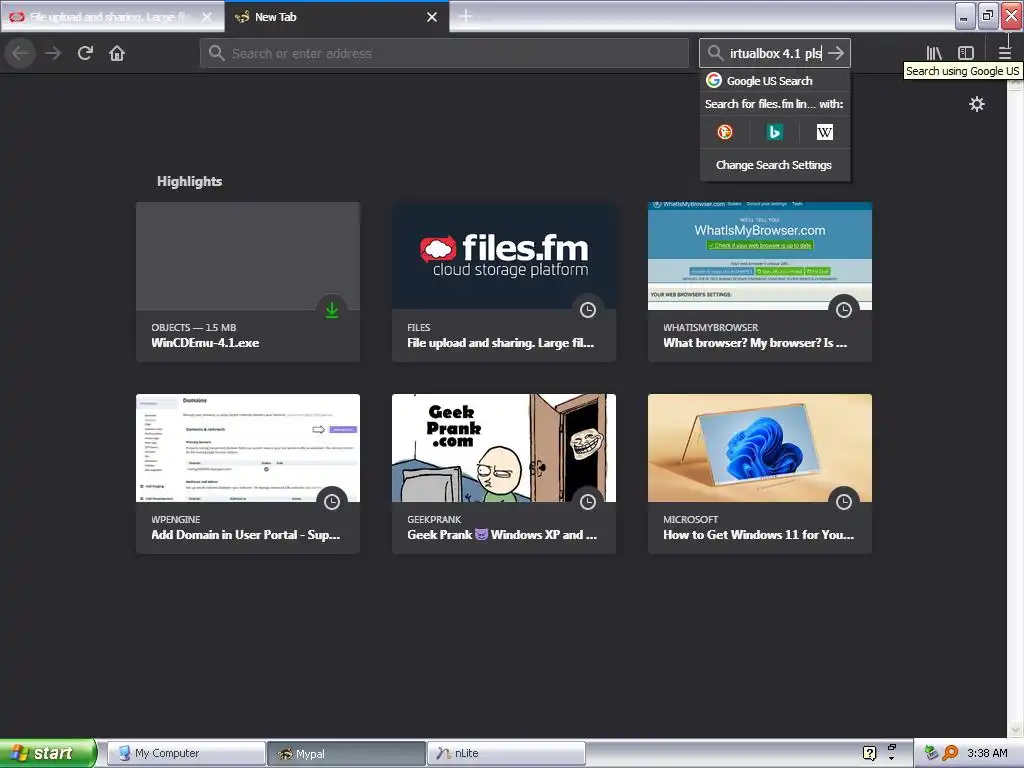
Task: Click the address bar magnifier icon
Action: (216, 54)
